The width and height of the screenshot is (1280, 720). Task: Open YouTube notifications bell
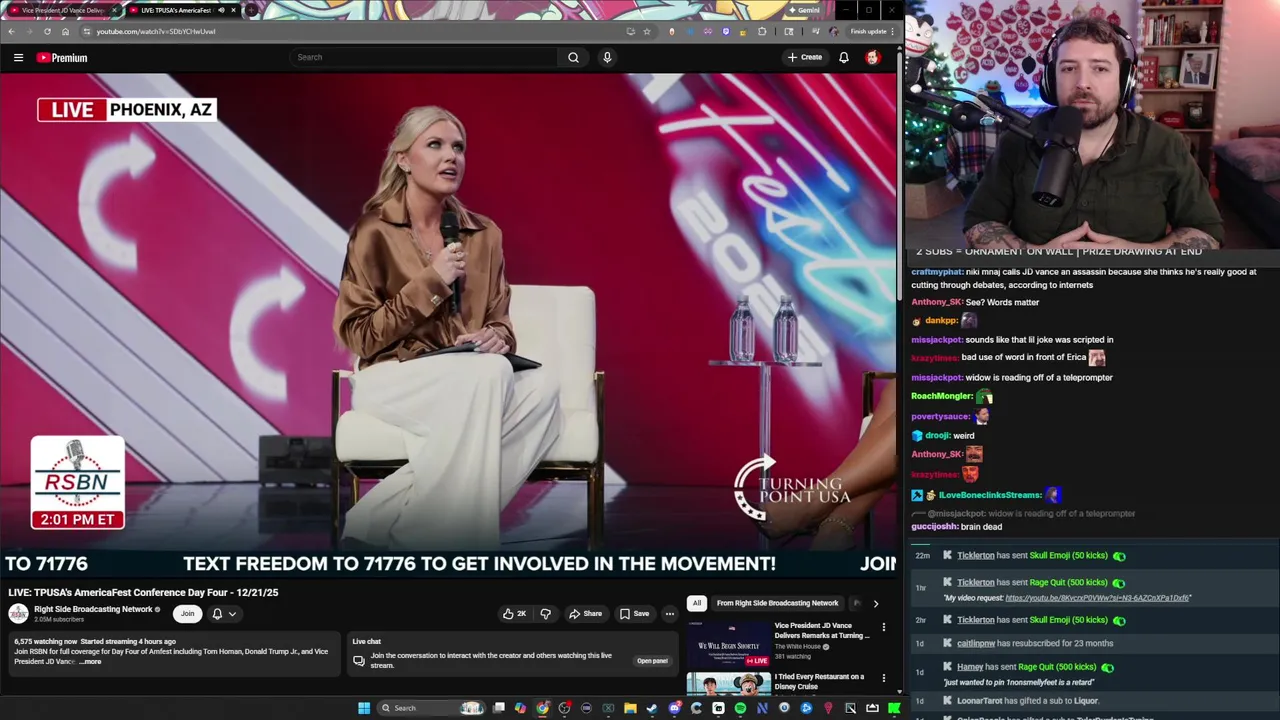[844, 57]
